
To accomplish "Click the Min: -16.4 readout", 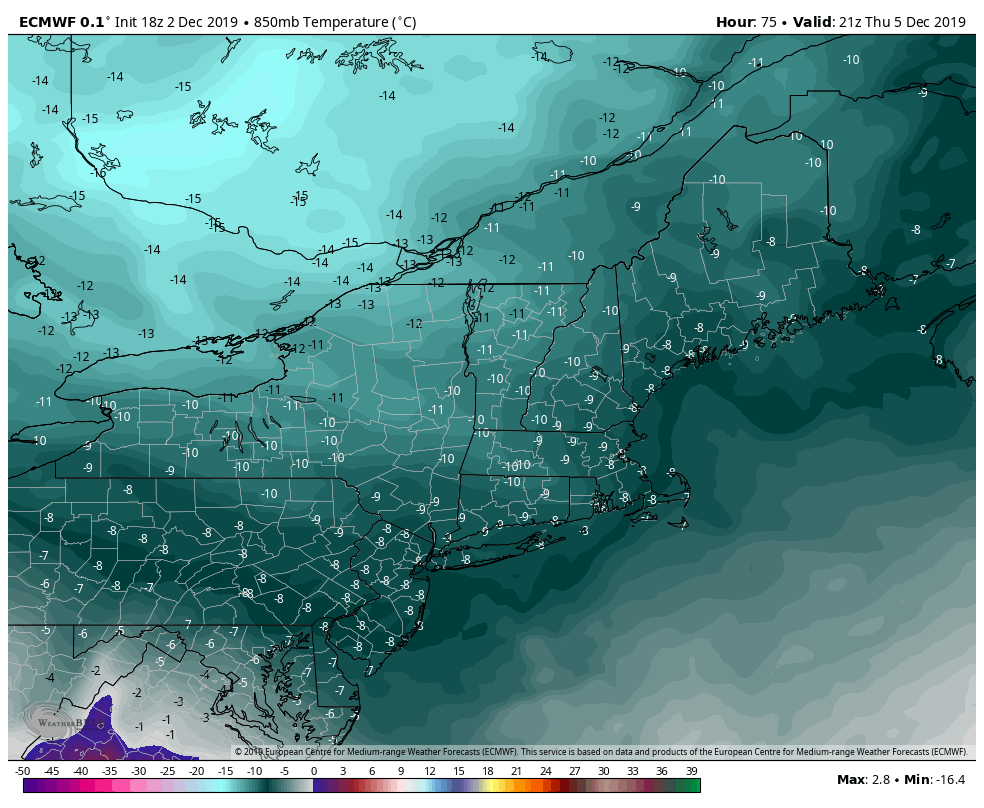I will pos(939,779).
